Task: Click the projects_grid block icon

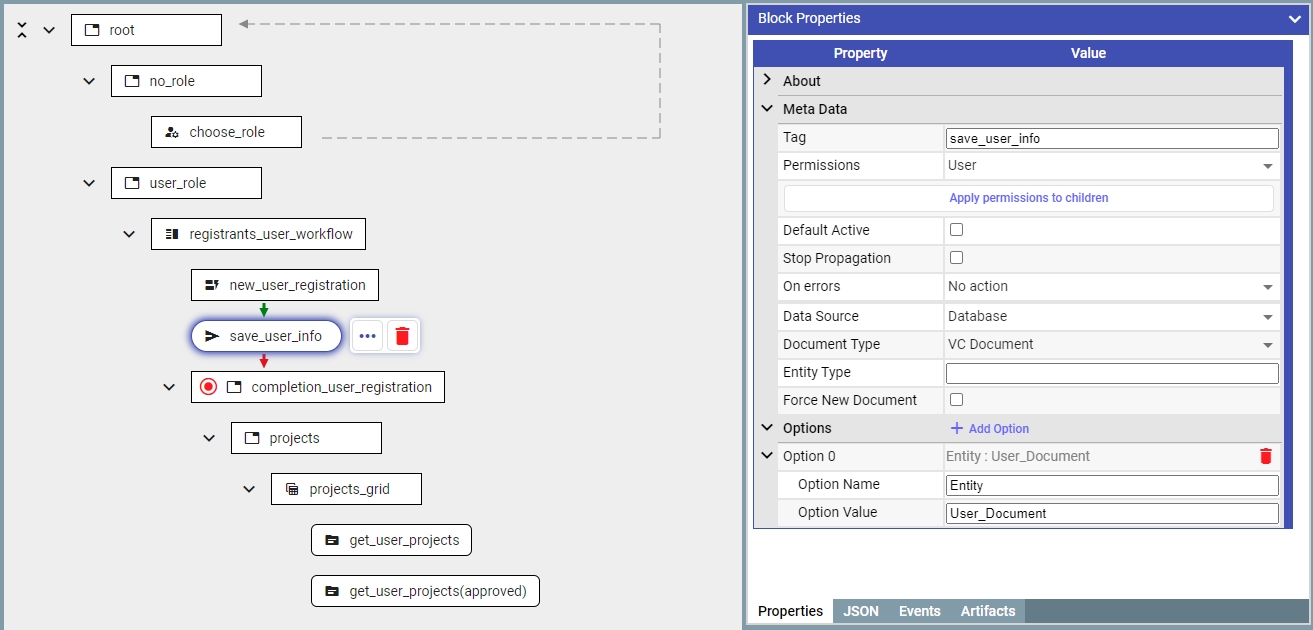Action: [x=292, y=490]
